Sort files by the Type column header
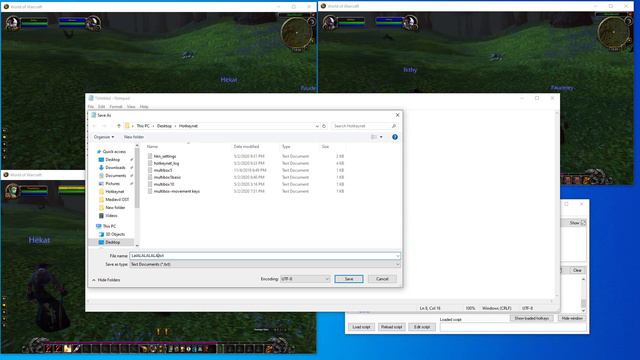Screen dimensions: 640x360 (x=286, y=147)
